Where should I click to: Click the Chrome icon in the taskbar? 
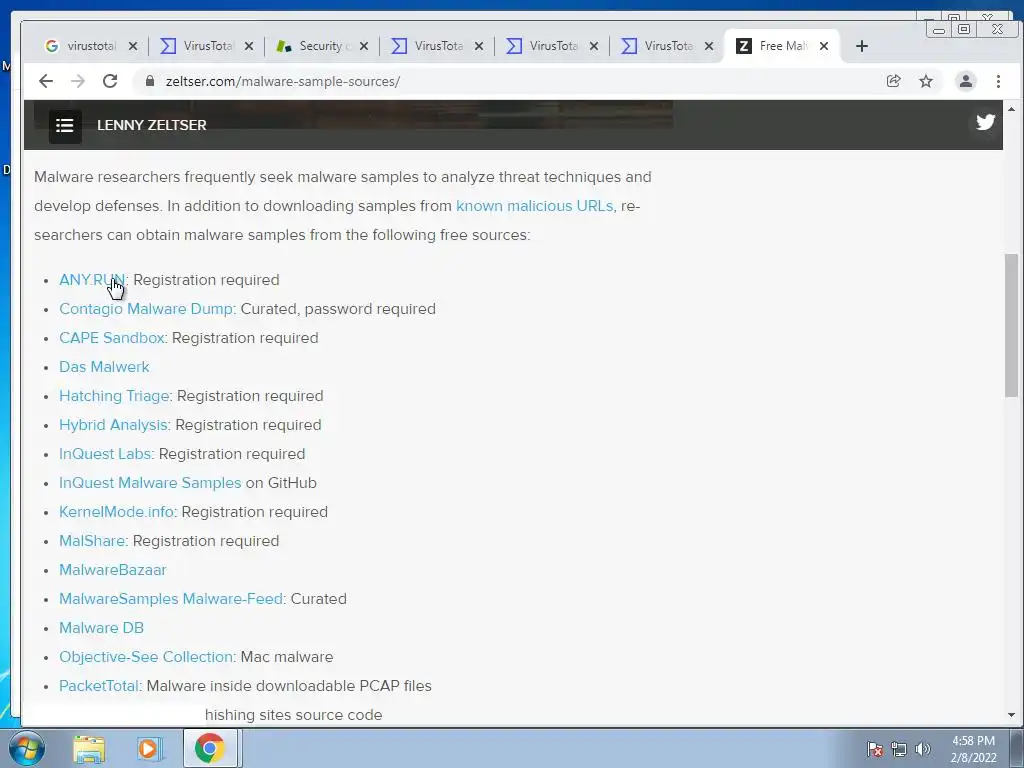(x=209, y=748)
